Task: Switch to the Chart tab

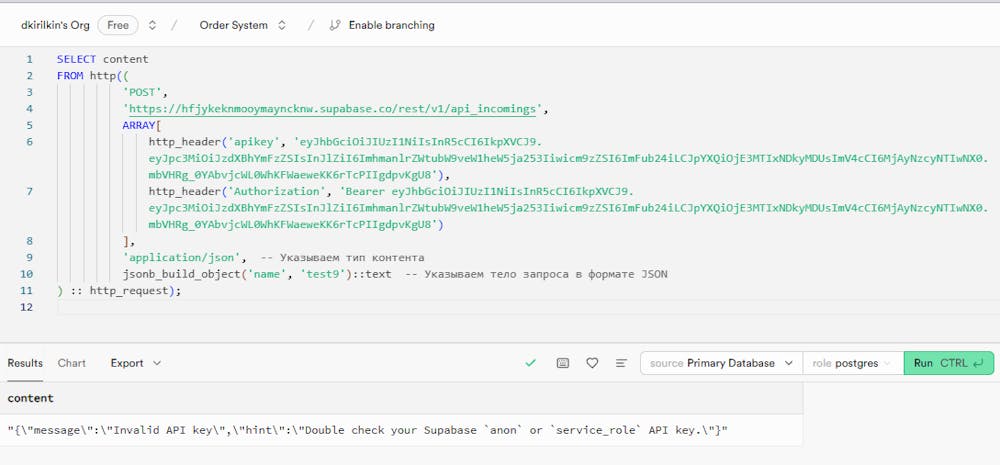Action: [x=72, y=363]
